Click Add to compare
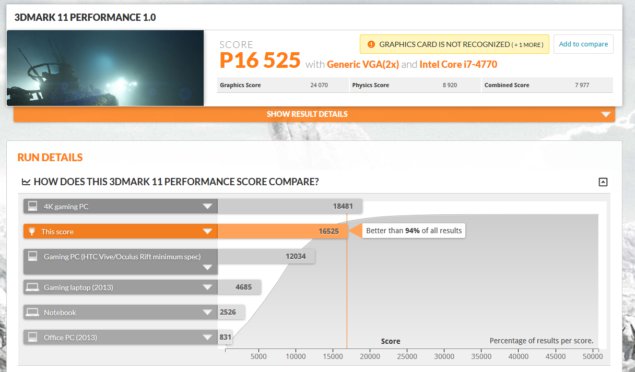The width and height of the screenshot is (635, 372). [583, 44]
